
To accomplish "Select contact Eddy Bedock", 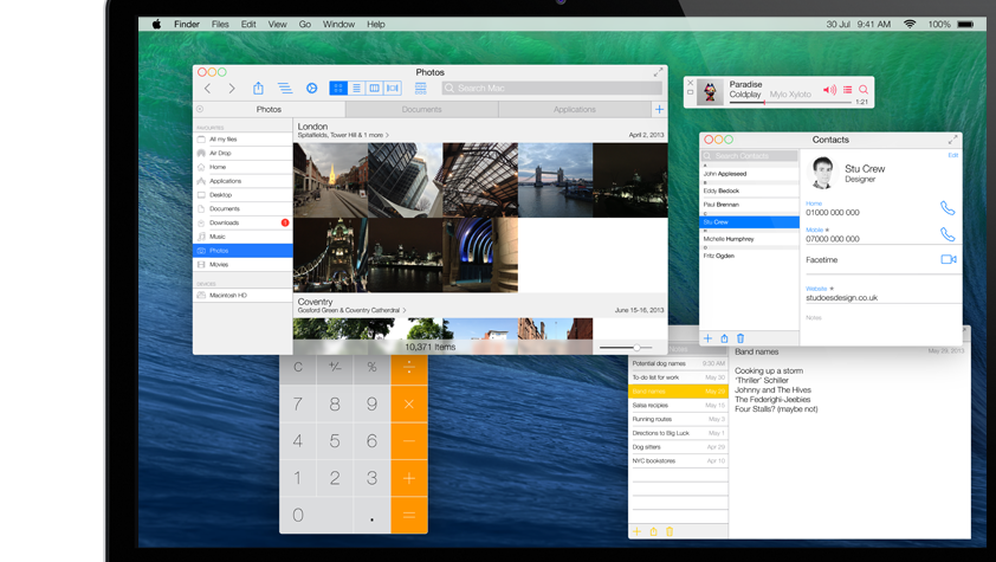I will click(x=750, y=191).
